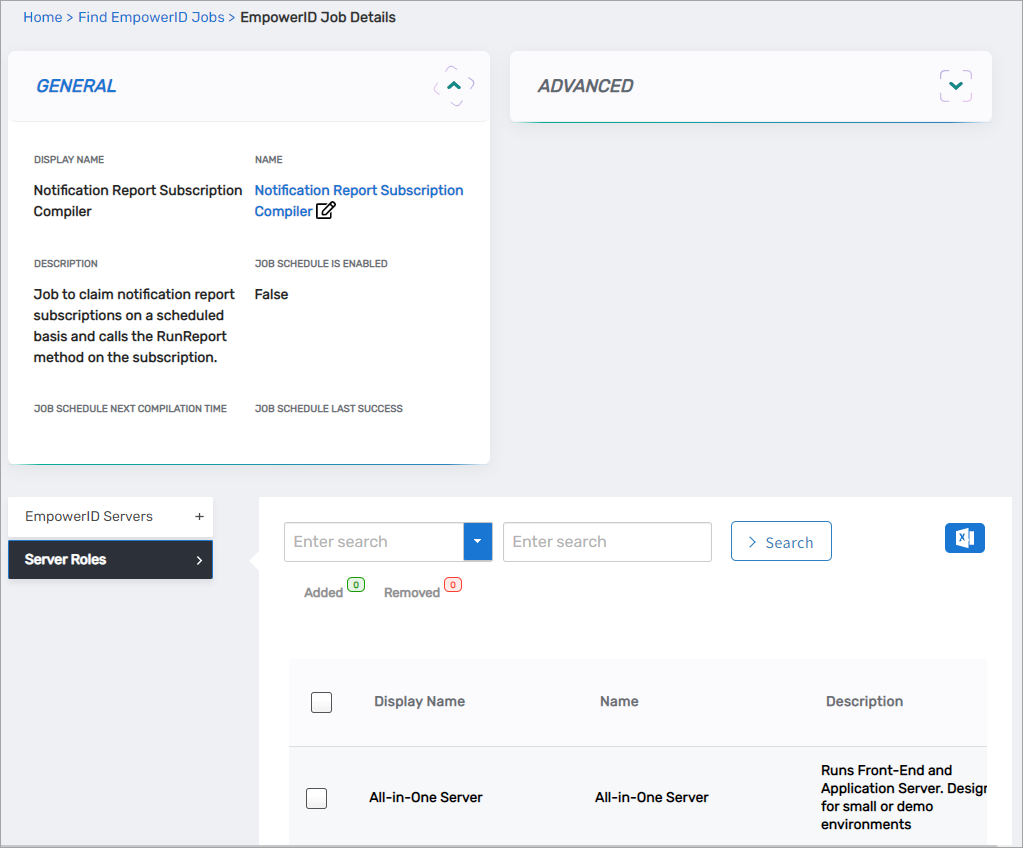Collapse the General panel with the chevron
The image size is (1023, 848).
tap(454, 86)
